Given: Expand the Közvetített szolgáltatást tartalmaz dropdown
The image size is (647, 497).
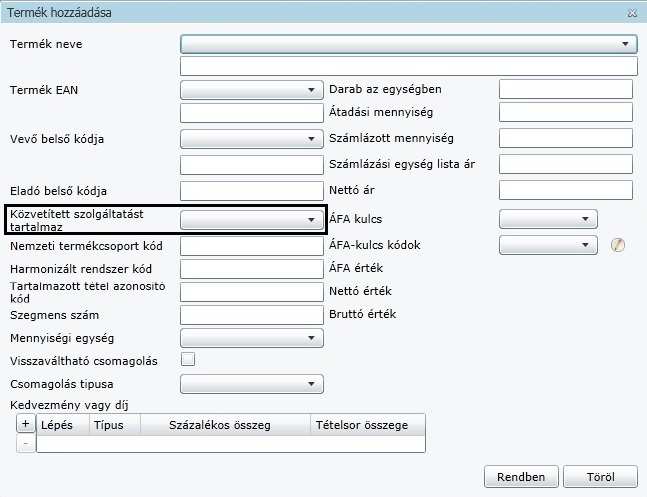Looking at the screenshot, I should point(252,220).
